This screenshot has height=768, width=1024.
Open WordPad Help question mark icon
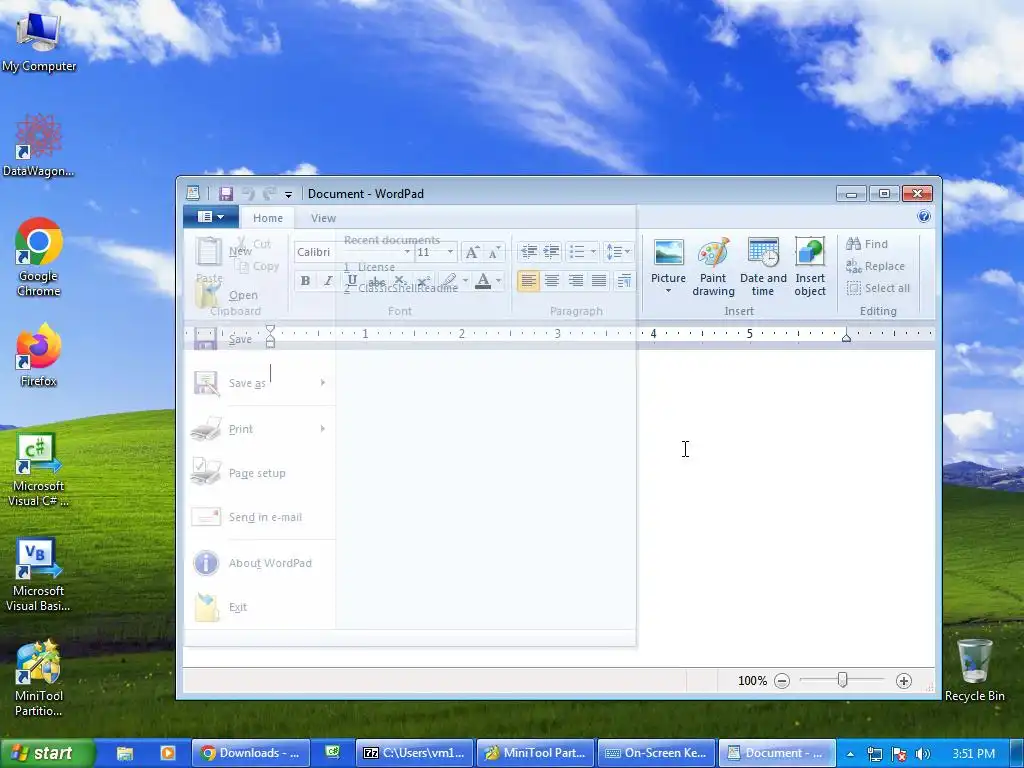pos(923,217)
